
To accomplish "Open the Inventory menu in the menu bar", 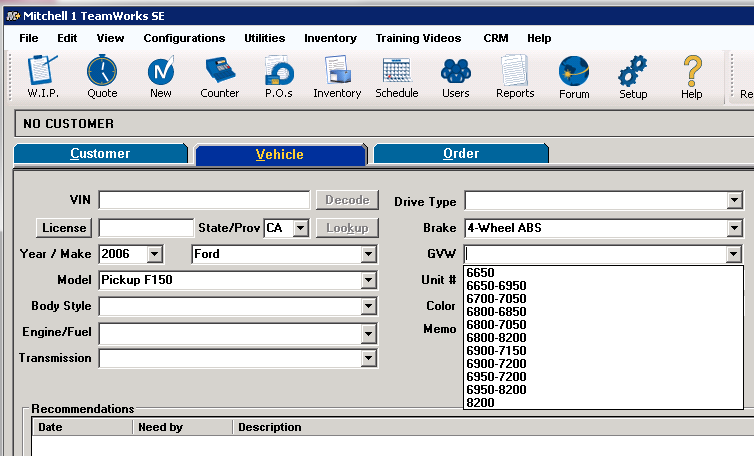I will pos(330,38).
